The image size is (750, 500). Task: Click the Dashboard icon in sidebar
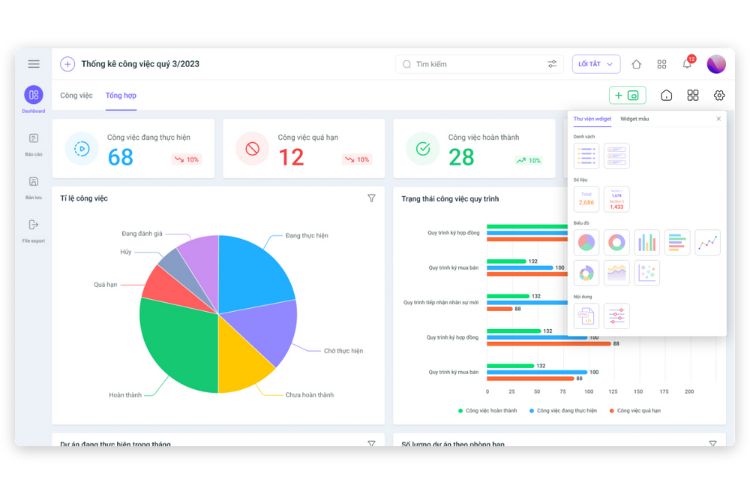pos(33,96)
